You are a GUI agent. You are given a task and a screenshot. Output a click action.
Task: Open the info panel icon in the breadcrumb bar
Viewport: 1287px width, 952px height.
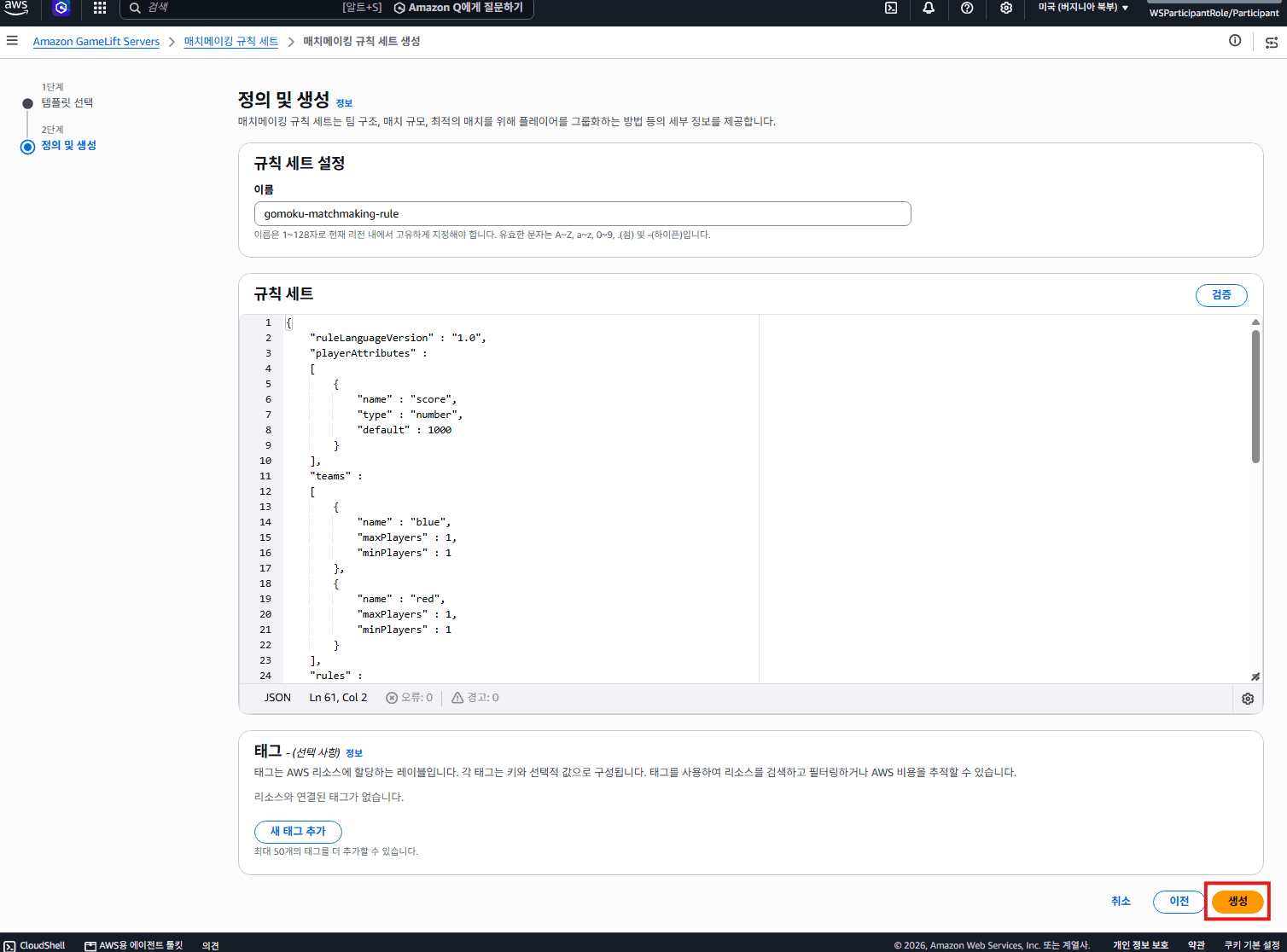(x=1235, y=40)
